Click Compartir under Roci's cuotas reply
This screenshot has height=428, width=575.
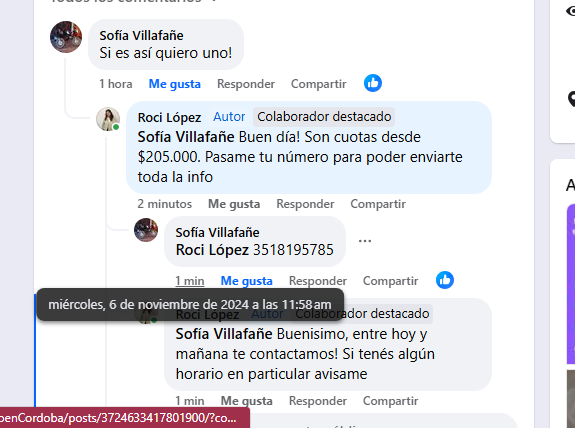378,204
